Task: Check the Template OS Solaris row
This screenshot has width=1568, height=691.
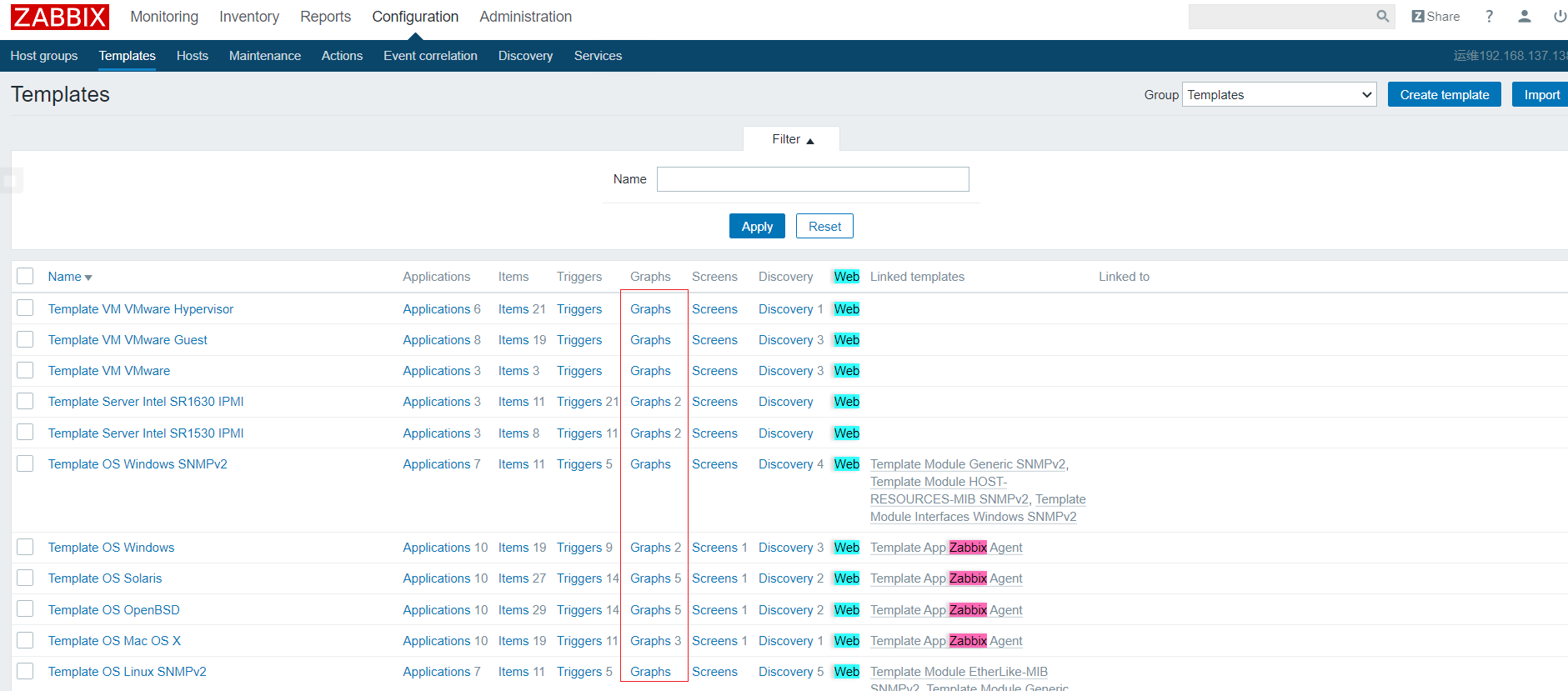Action: (x=25, y=578)
